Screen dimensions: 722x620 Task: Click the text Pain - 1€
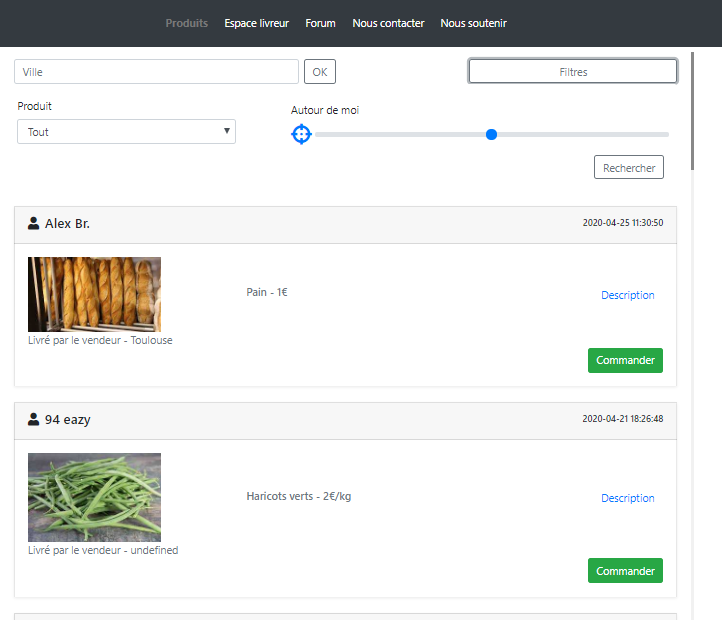click(267, 292)
